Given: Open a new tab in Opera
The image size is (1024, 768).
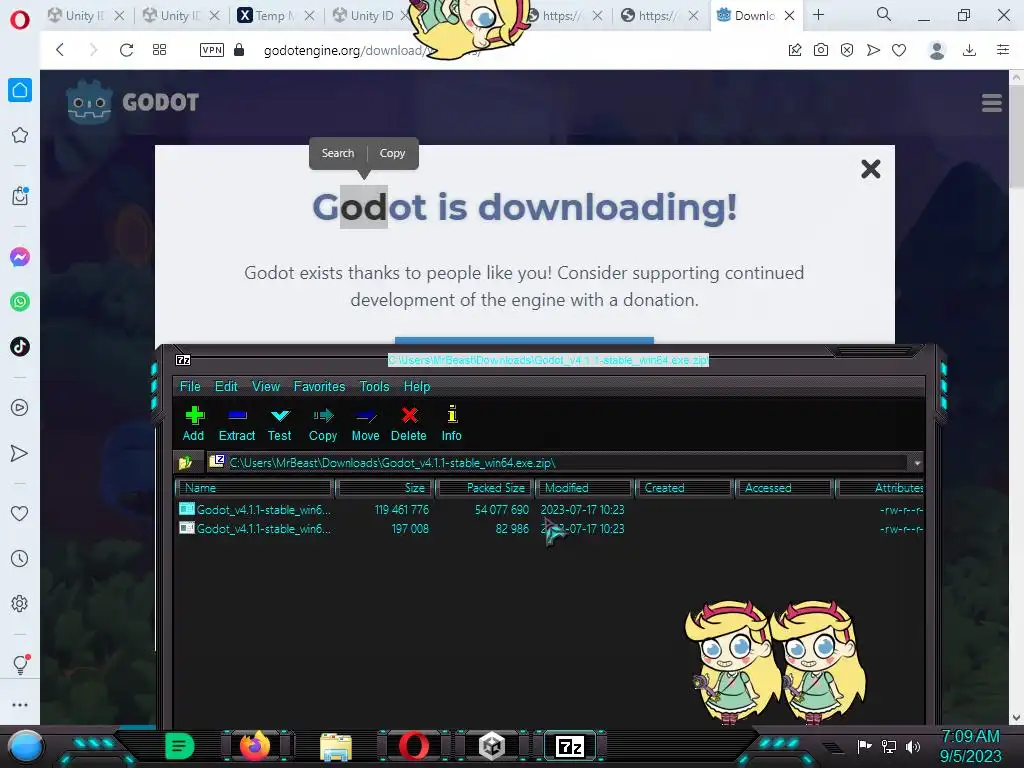Looking at the screenshot, I should [818, 15].
